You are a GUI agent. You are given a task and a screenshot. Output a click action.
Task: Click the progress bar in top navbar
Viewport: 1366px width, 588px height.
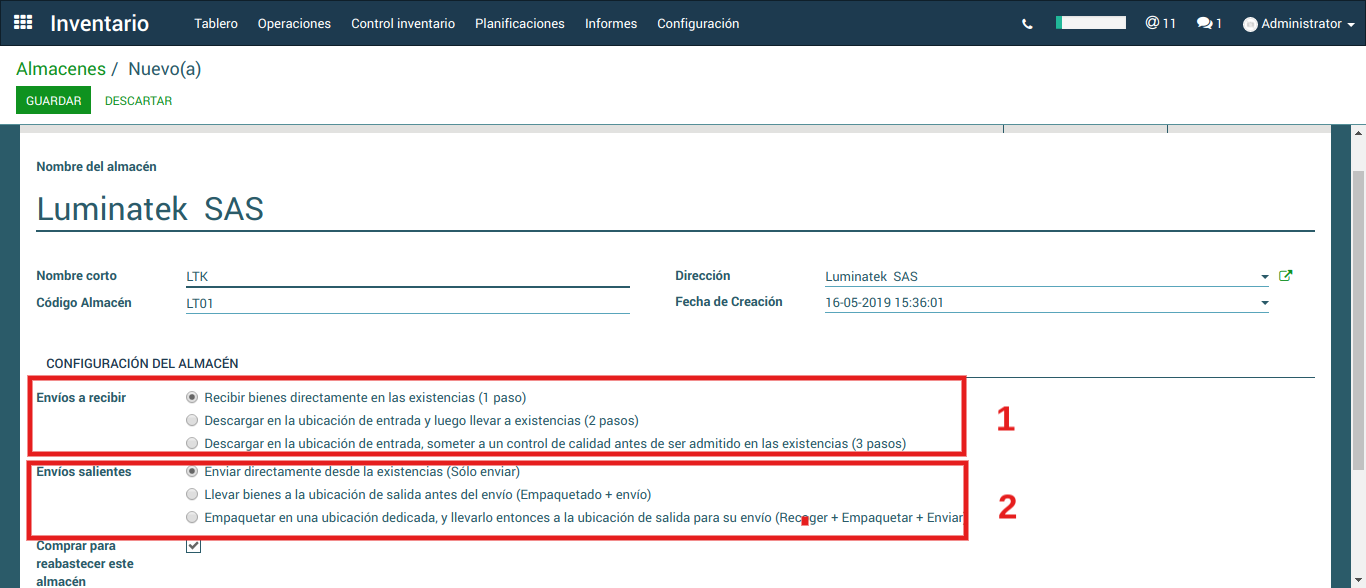[1090, 22]
